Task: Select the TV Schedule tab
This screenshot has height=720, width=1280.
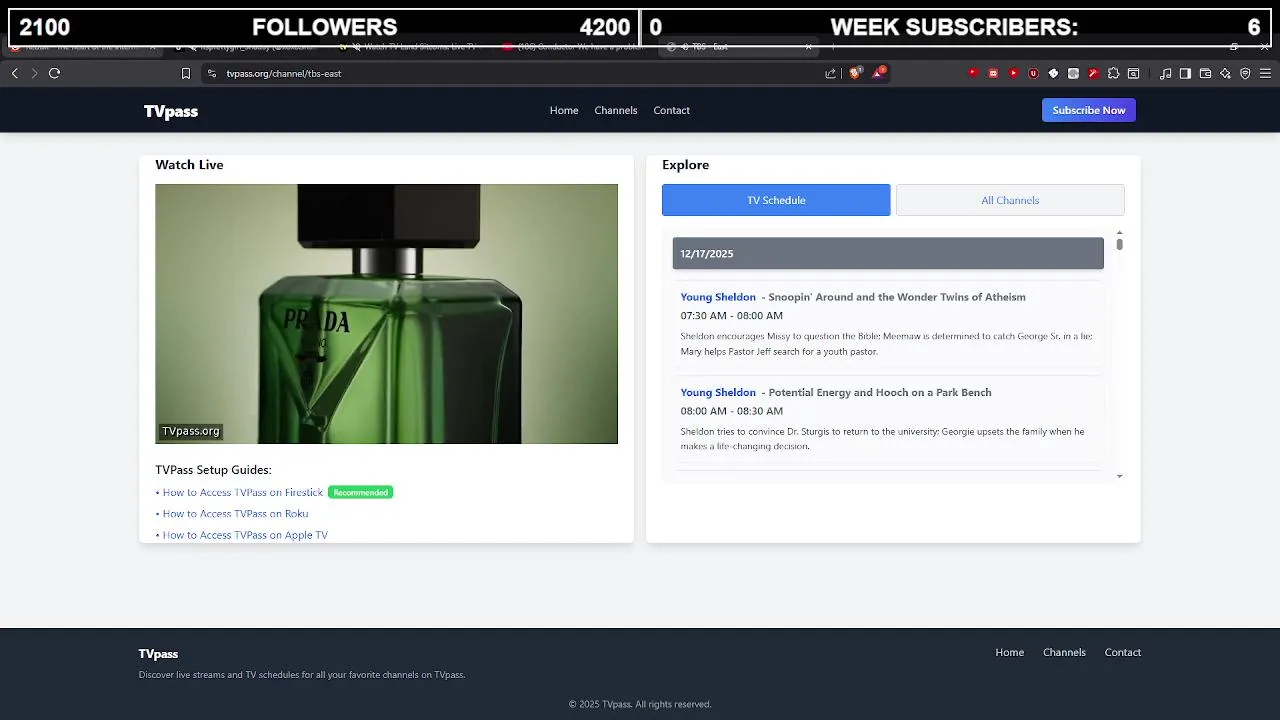Action: tap(776, 200)
